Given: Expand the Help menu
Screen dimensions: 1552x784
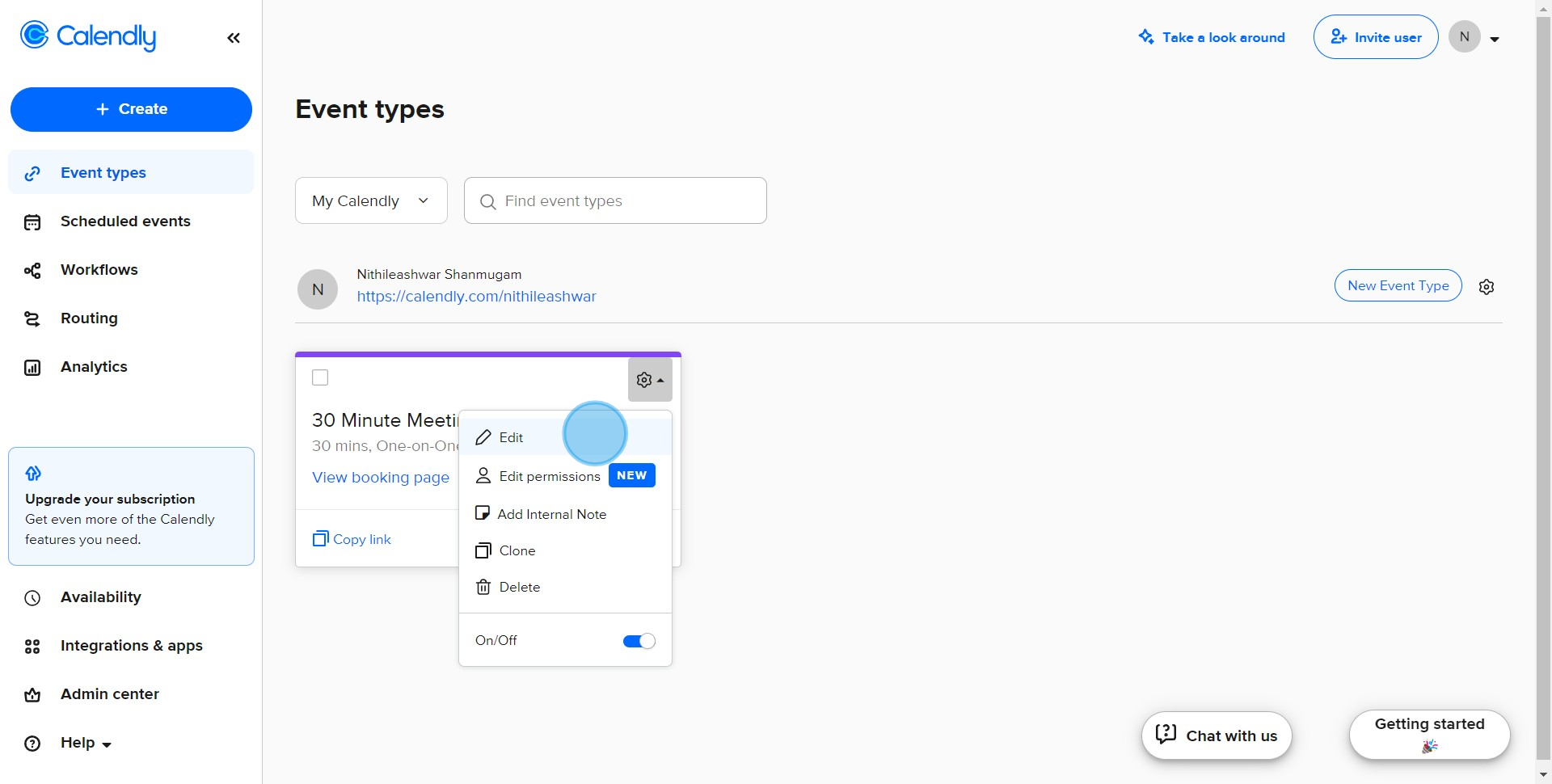Looking at the screenshot, I should pos(86,743).
